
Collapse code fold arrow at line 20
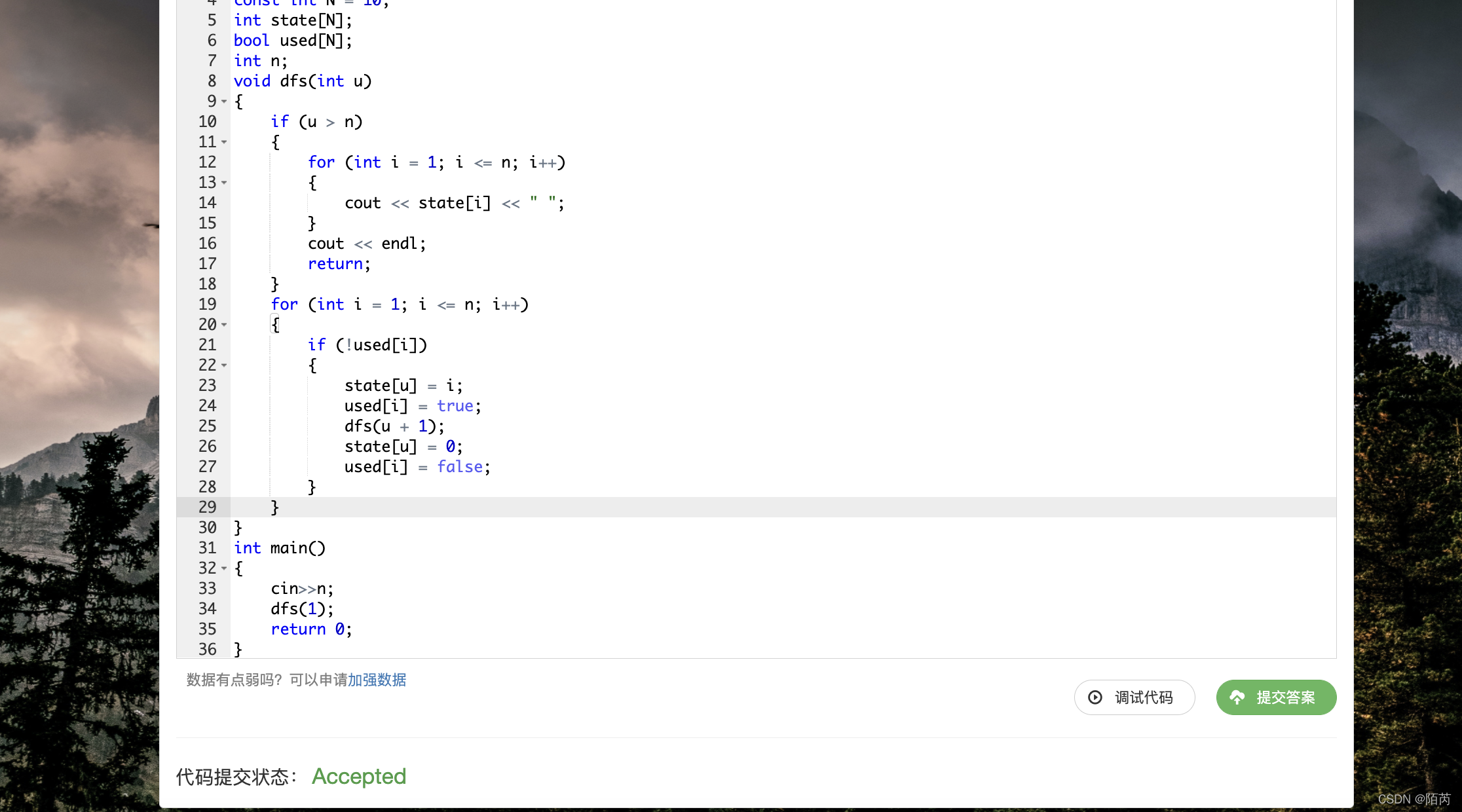(x=224, y=325)
